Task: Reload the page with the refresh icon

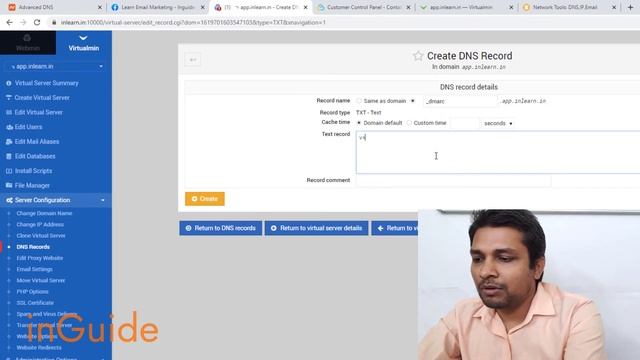Action: pos(37,22)
